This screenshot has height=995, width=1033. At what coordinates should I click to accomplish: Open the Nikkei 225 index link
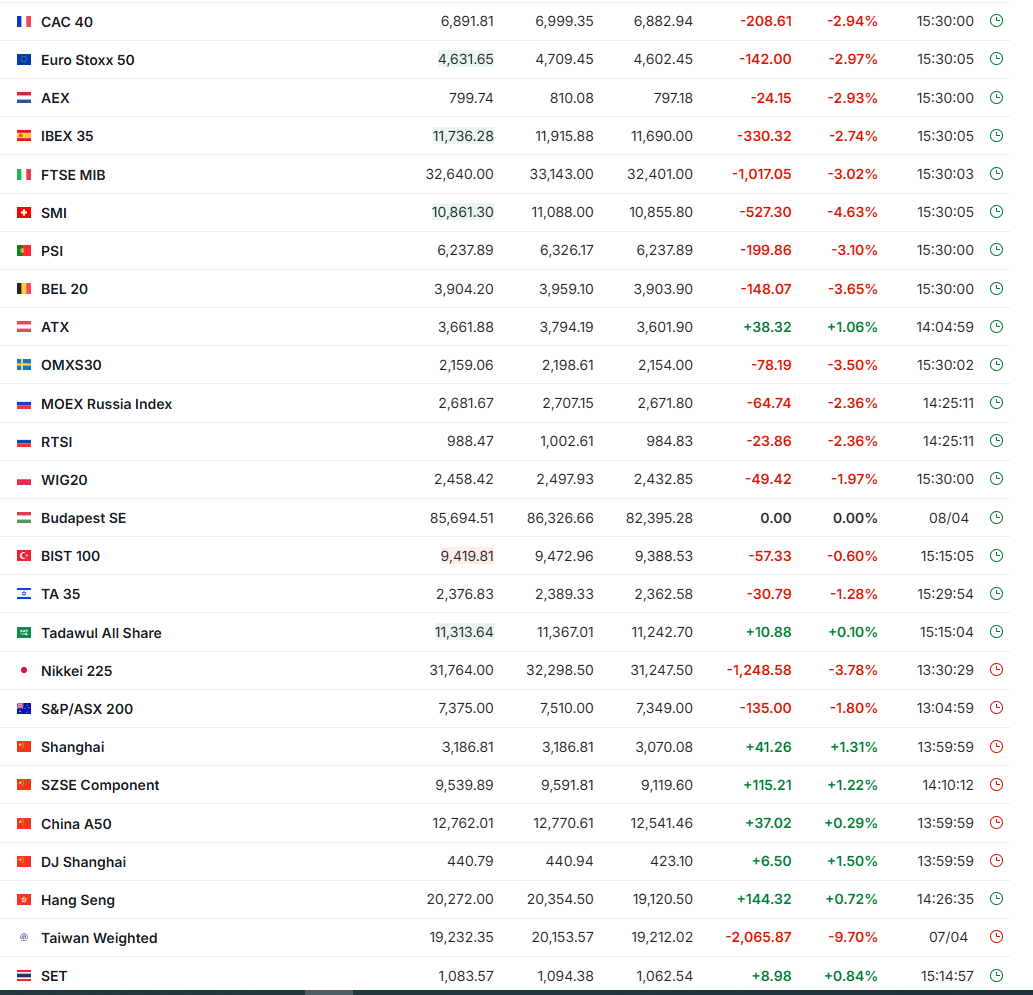pos(76,671)
